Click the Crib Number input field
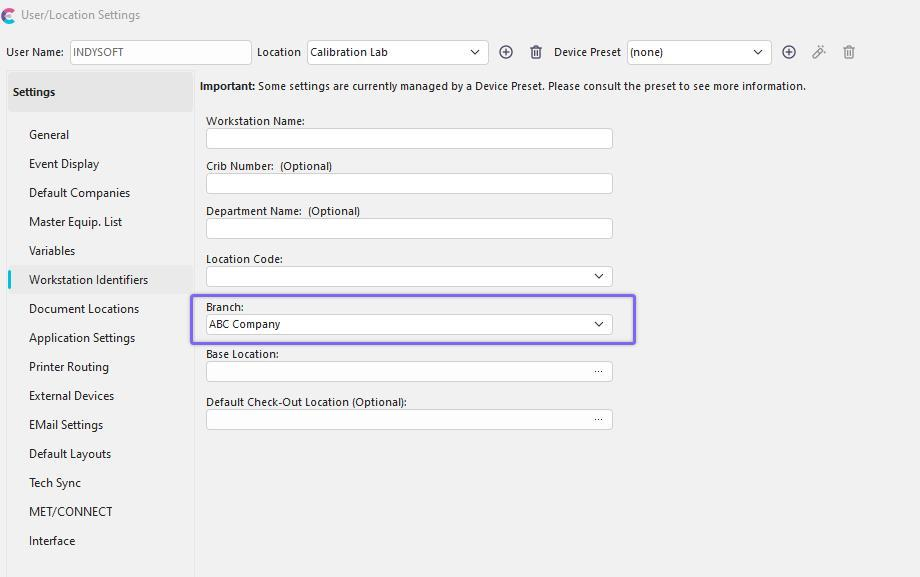Viewport: 920px width, 577px height. click(409, 184)
